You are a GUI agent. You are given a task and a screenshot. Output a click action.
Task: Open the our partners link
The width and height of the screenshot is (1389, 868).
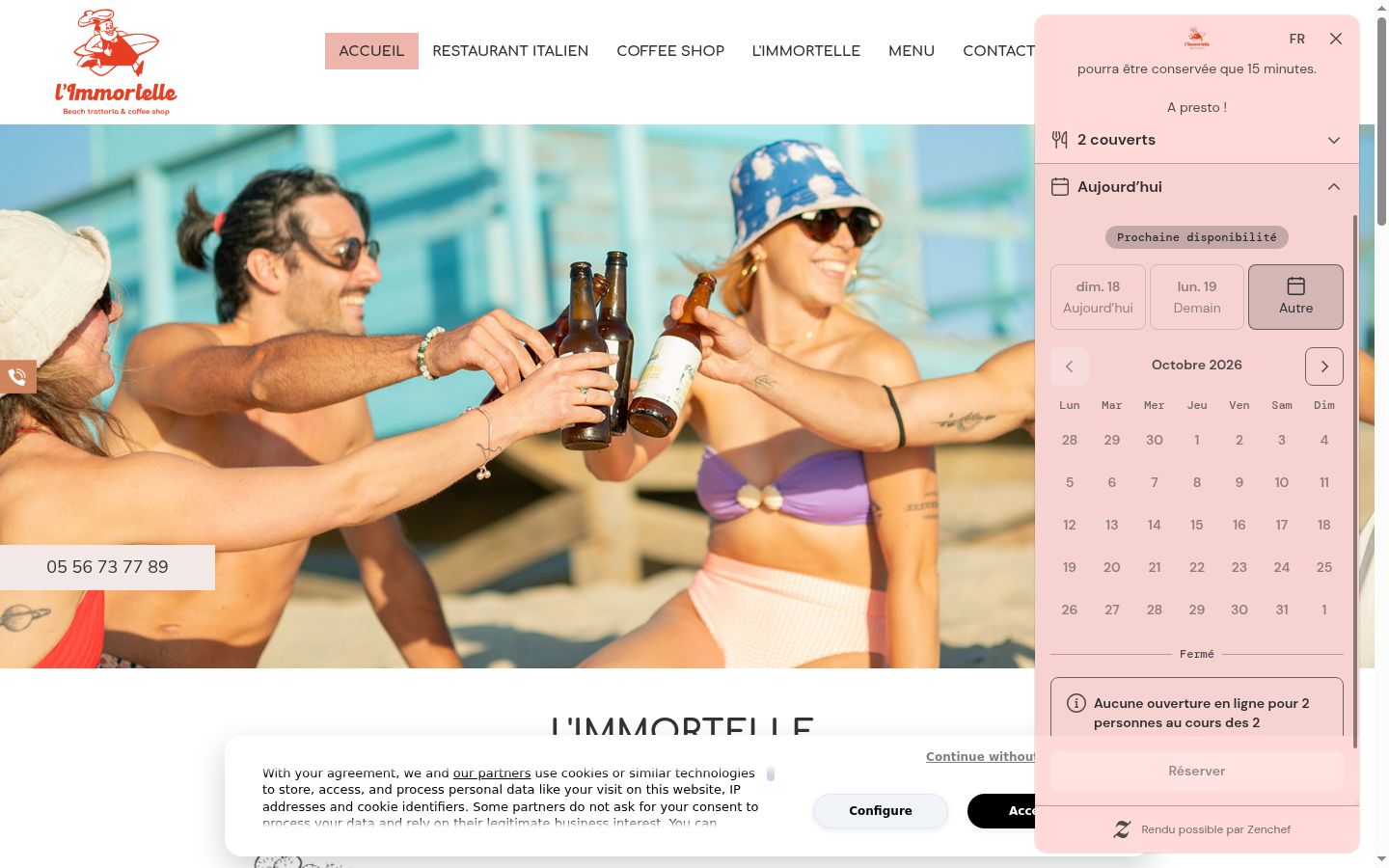(x=492, y=773)
